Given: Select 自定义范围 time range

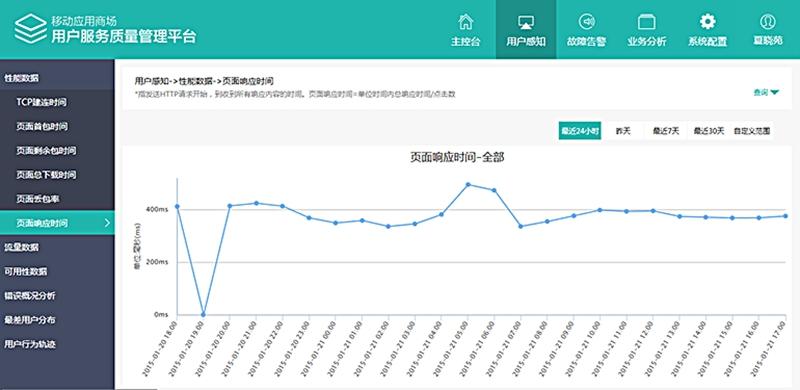Looking at the screenshot, I should 751,131.
